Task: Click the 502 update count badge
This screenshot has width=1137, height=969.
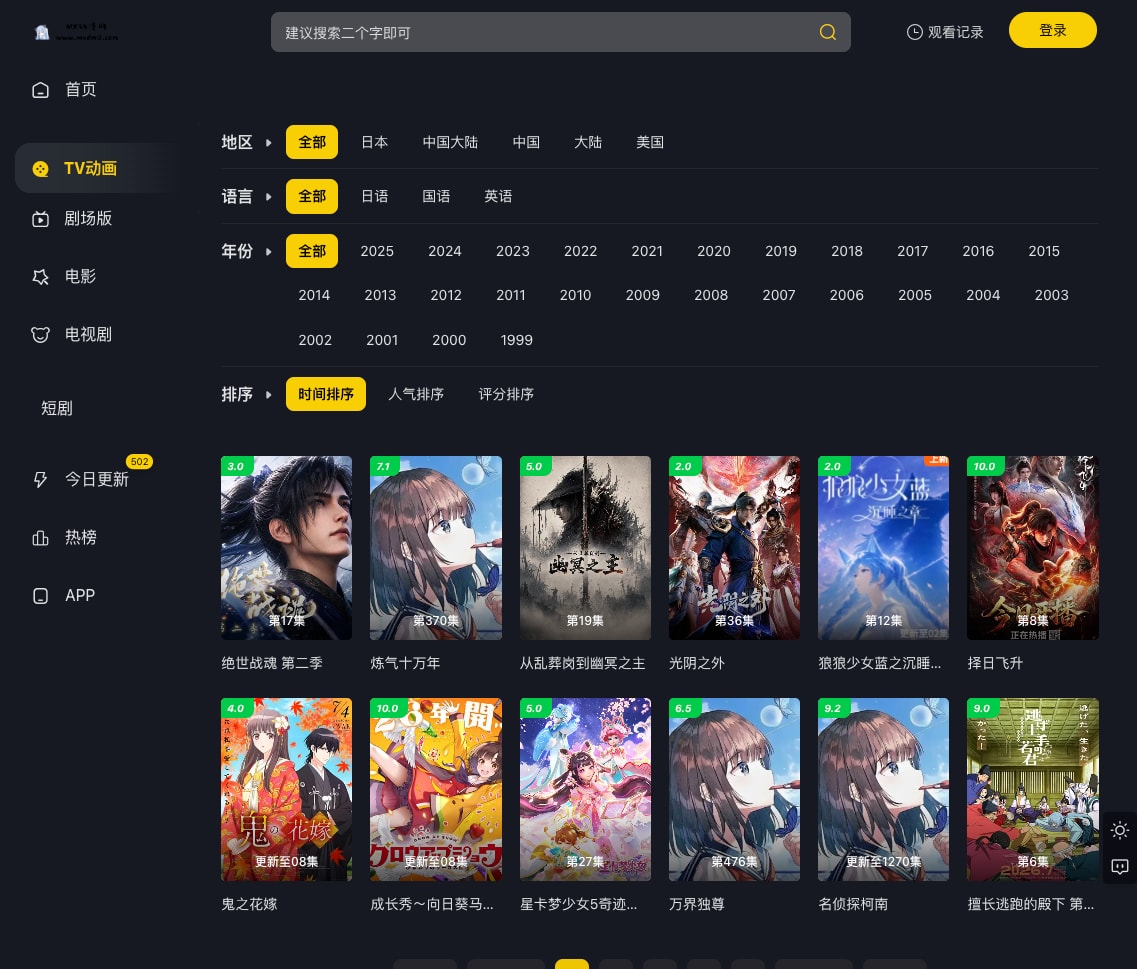Action: click(139, 461)
